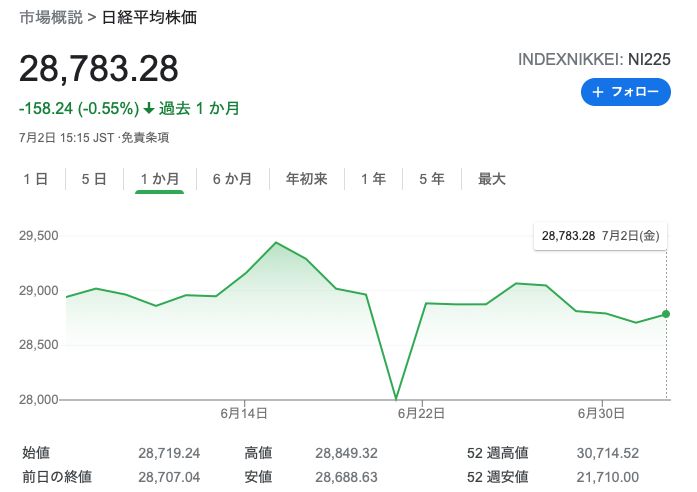
Task: Click the 52 週安値 value 21,710.00
Action: 608,477
